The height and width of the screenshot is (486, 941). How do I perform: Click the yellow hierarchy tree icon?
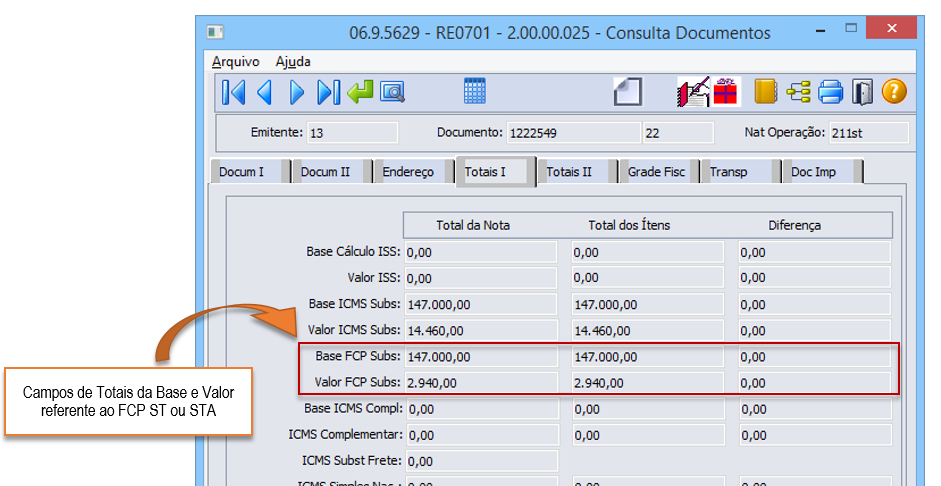(799, 92)
